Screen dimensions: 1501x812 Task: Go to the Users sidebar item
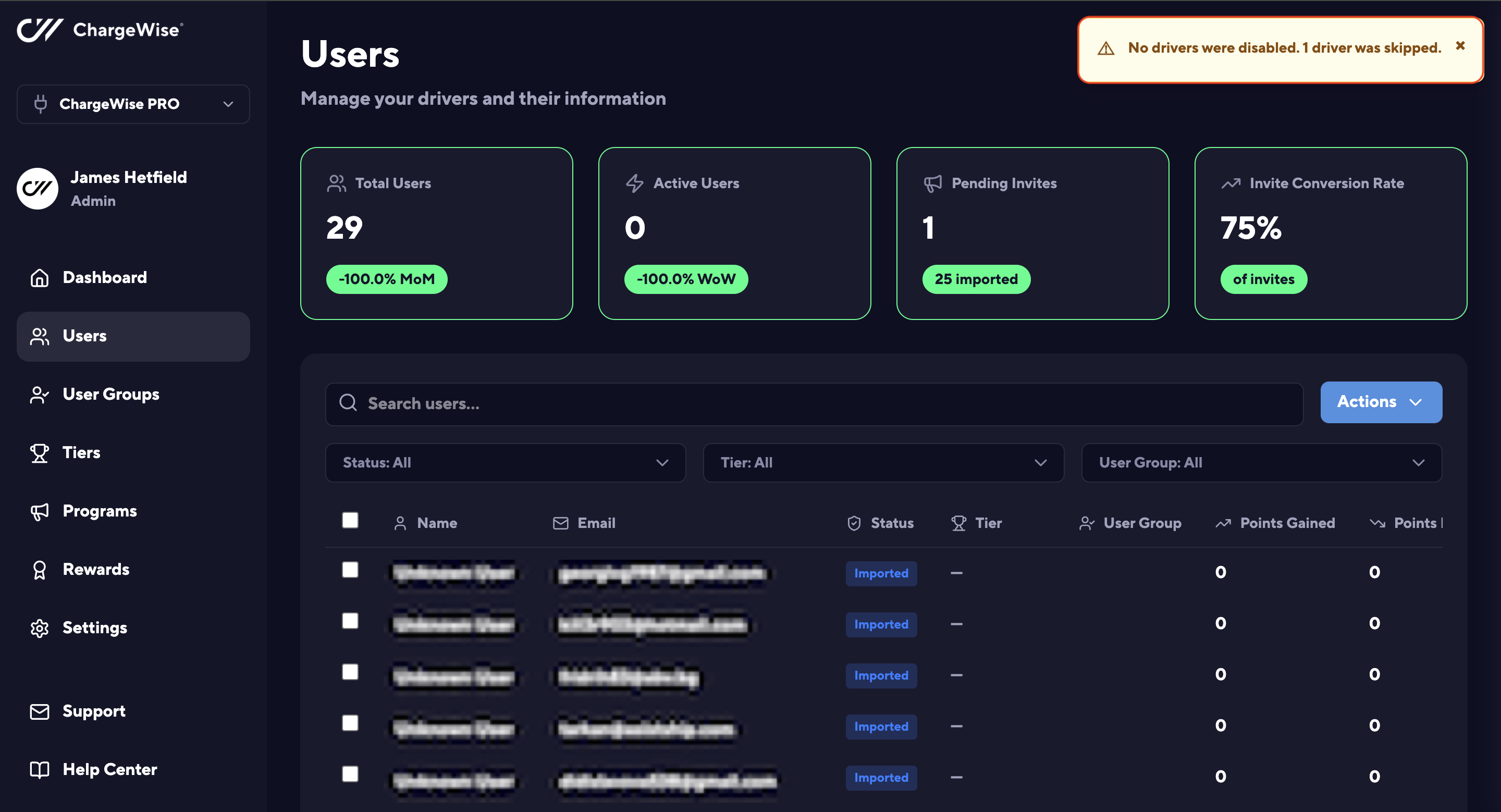pos(85,336)
